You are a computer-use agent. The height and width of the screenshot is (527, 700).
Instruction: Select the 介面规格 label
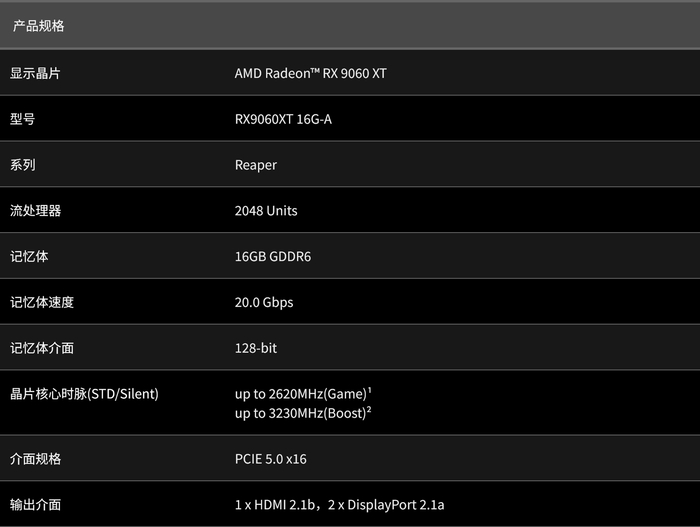[35, 459]
